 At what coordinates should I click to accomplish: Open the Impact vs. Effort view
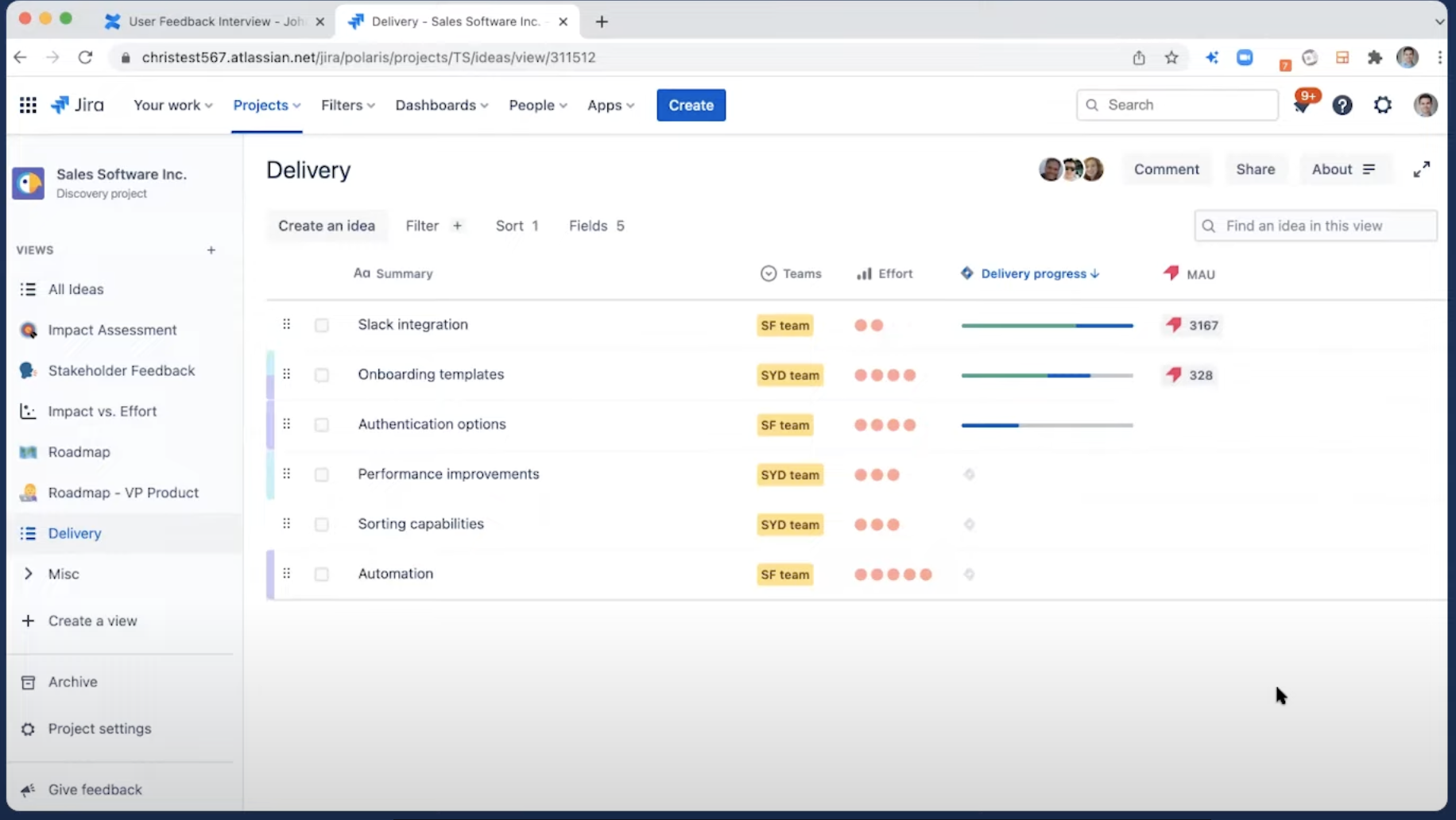coord(103,411)
